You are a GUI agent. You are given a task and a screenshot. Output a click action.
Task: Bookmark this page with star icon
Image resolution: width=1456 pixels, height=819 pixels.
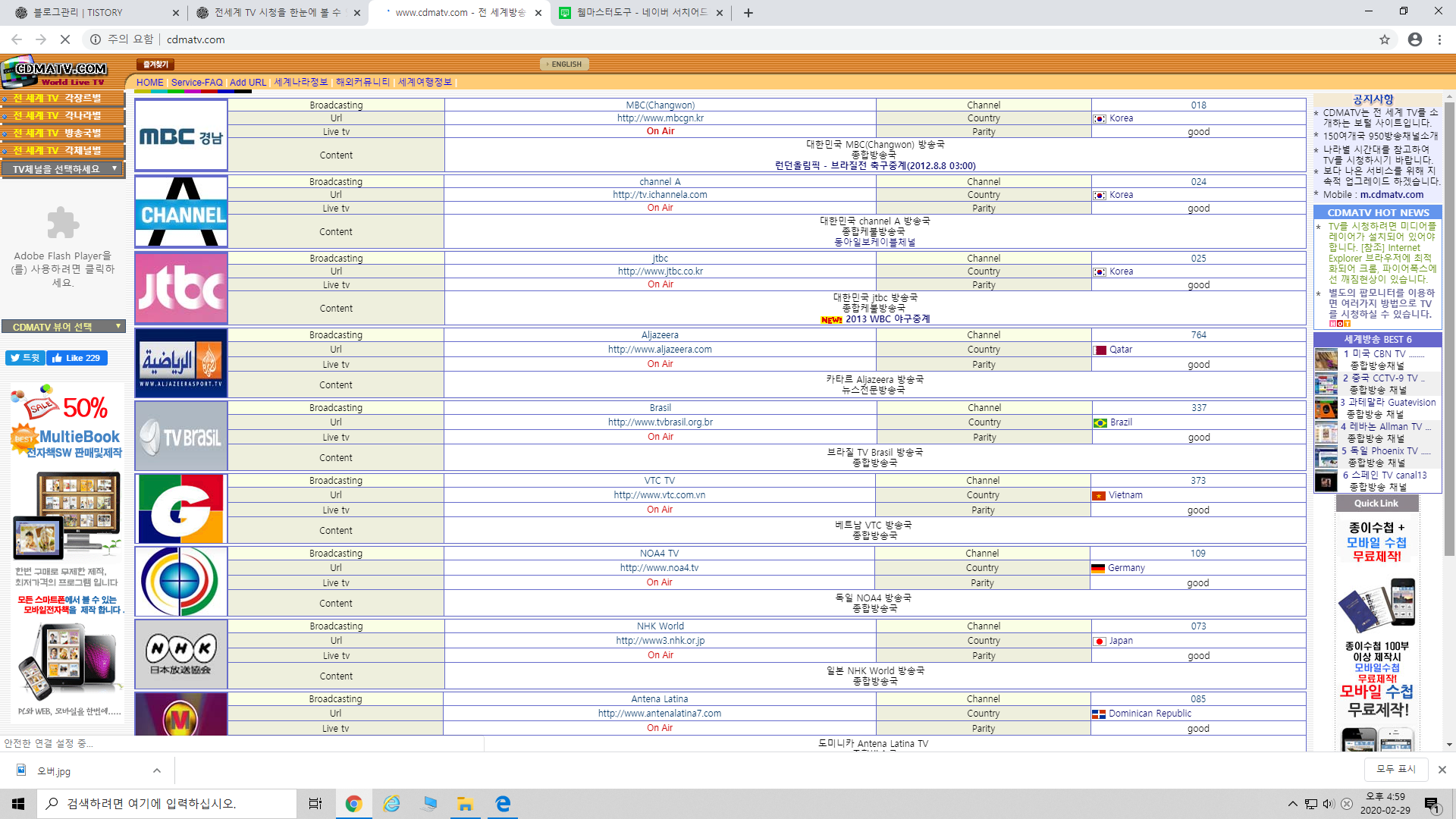(x=1385, y=39)
